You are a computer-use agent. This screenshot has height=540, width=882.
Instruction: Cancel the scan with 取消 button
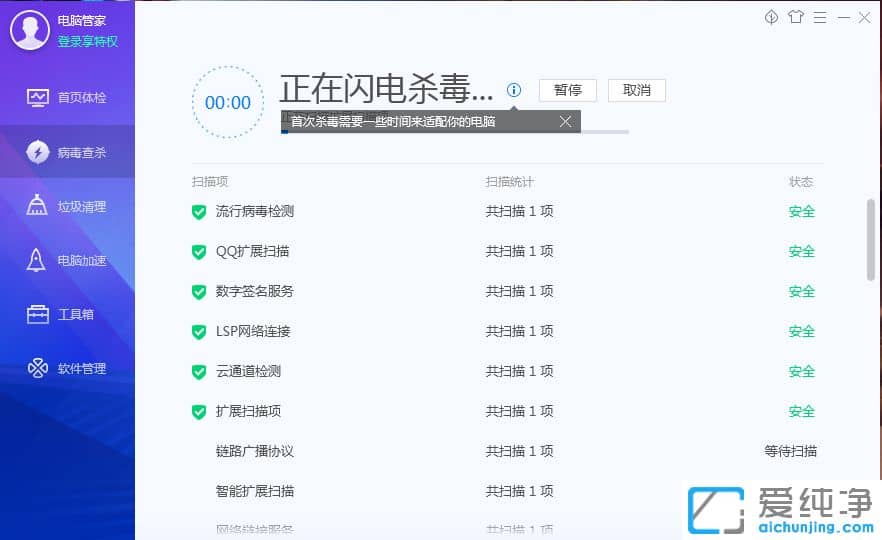[637, 91]
